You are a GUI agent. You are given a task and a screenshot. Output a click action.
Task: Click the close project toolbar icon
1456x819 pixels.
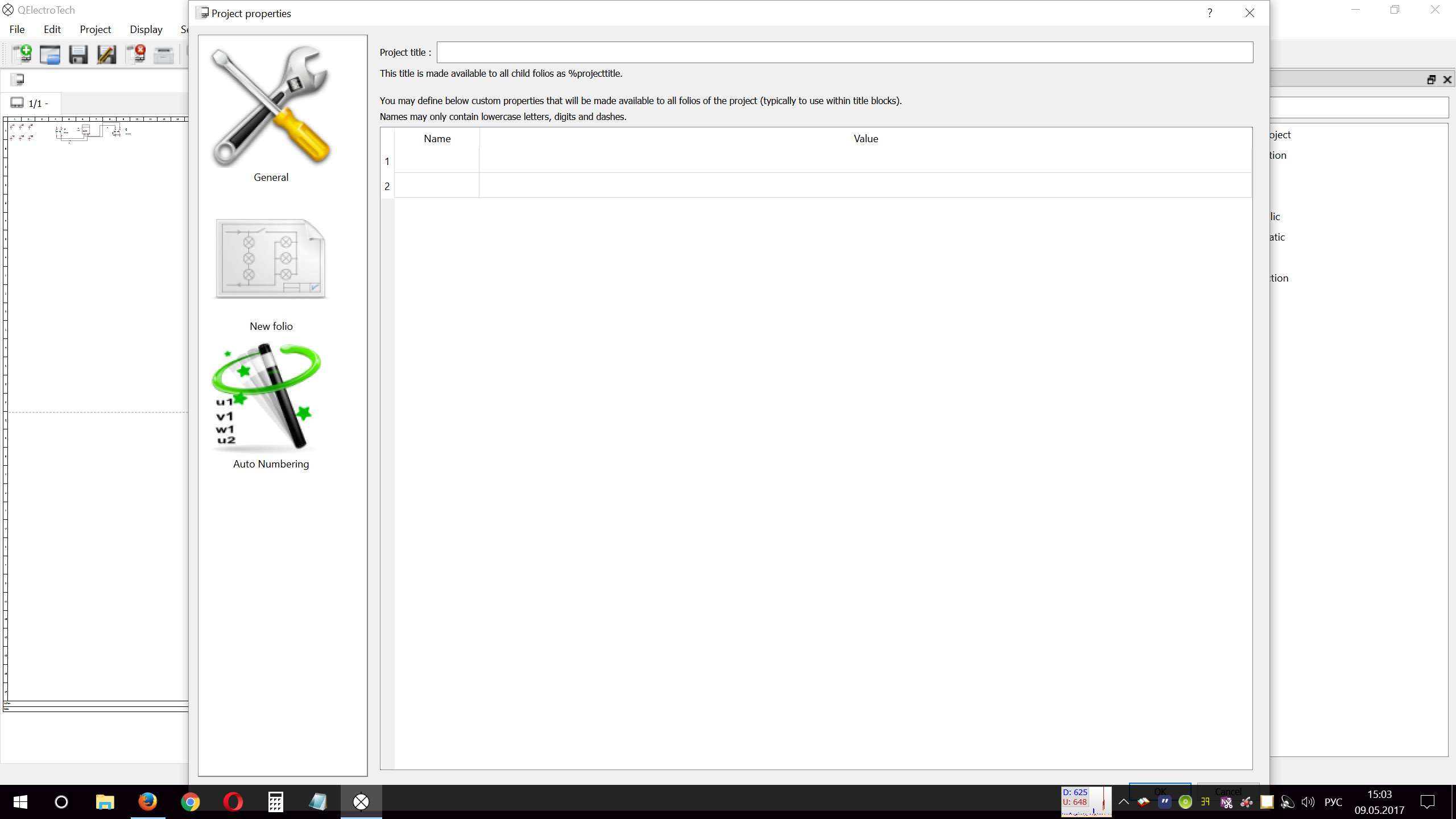(x=135, y=55)
